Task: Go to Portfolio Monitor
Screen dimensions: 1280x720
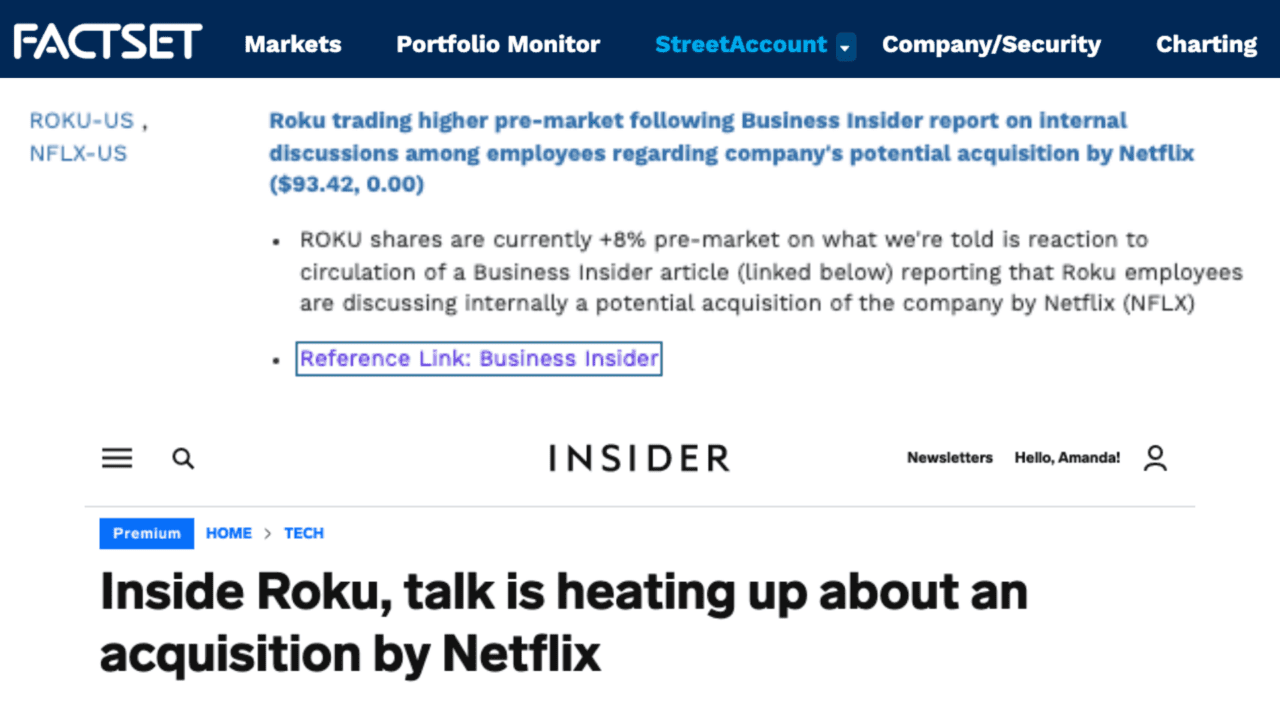Action: (x=498, y=44)
